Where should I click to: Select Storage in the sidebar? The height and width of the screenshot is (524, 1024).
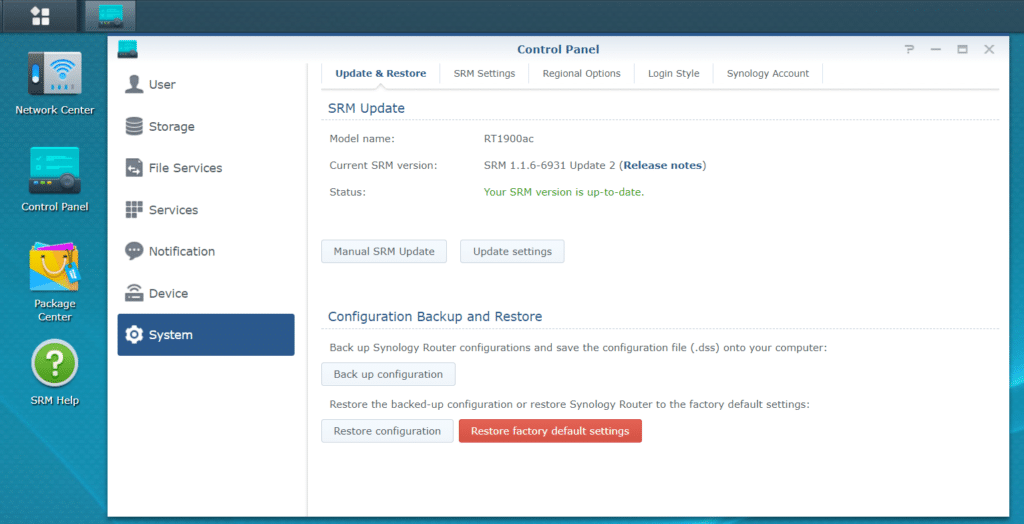click(x=206, y=126)
